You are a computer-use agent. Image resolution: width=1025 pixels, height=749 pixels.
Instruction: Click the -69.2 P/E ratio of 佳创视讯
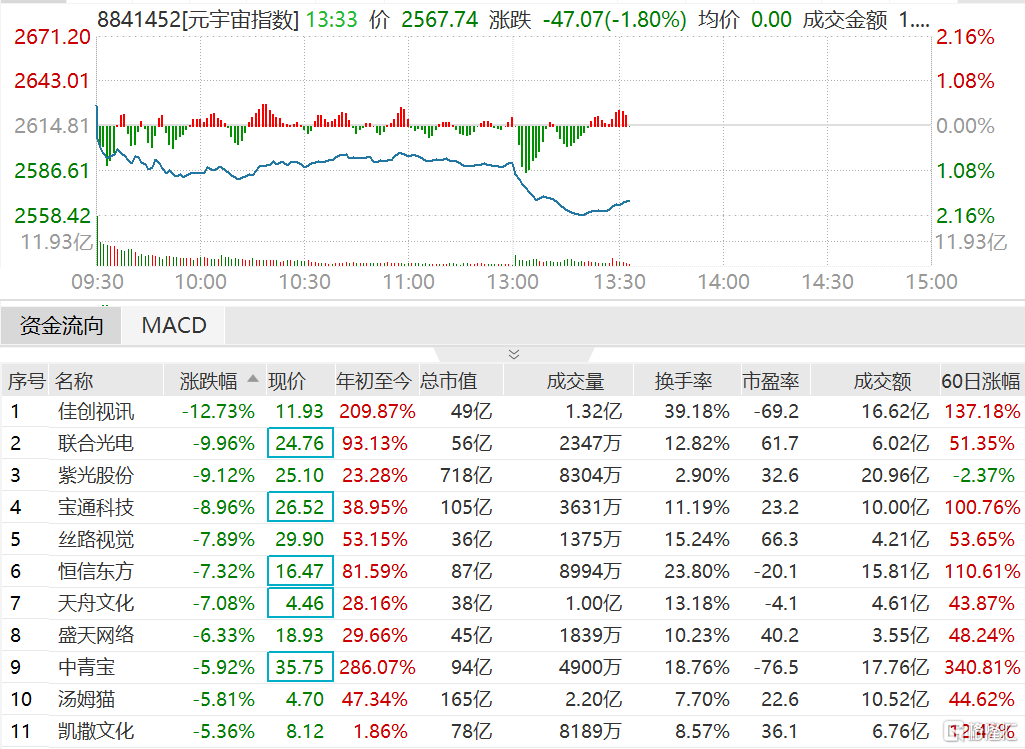(776, 411)
